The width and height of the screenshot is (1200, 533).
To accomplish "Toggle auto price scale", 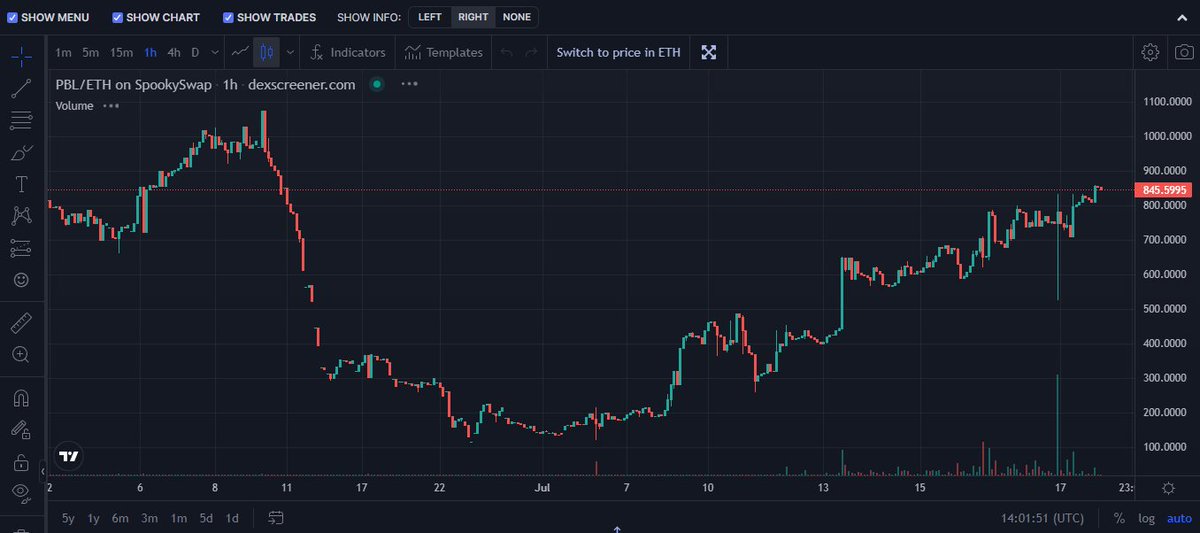I will point(1178,518).
